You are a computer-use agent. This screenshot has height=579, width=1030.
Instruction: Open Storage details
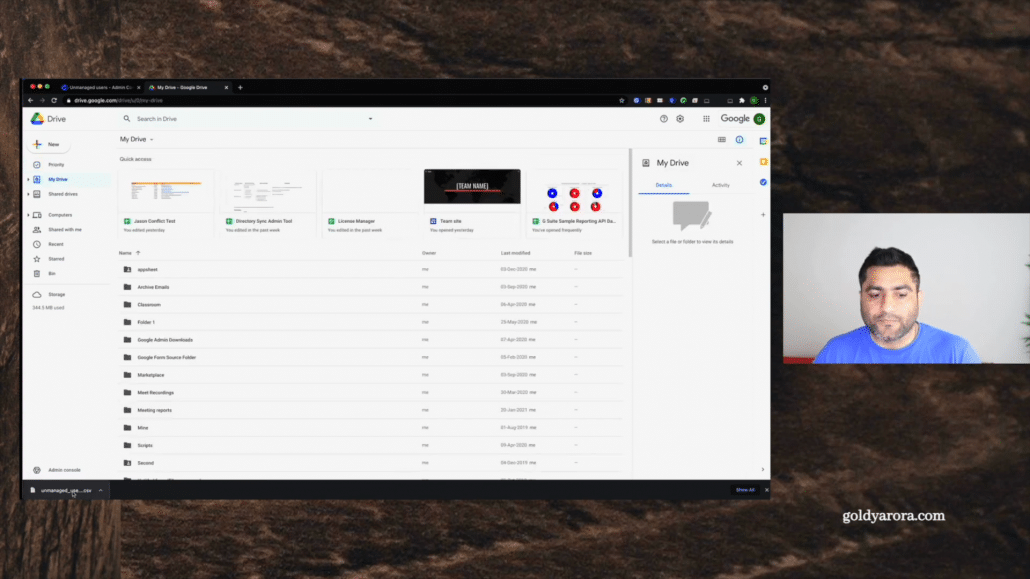56,294
